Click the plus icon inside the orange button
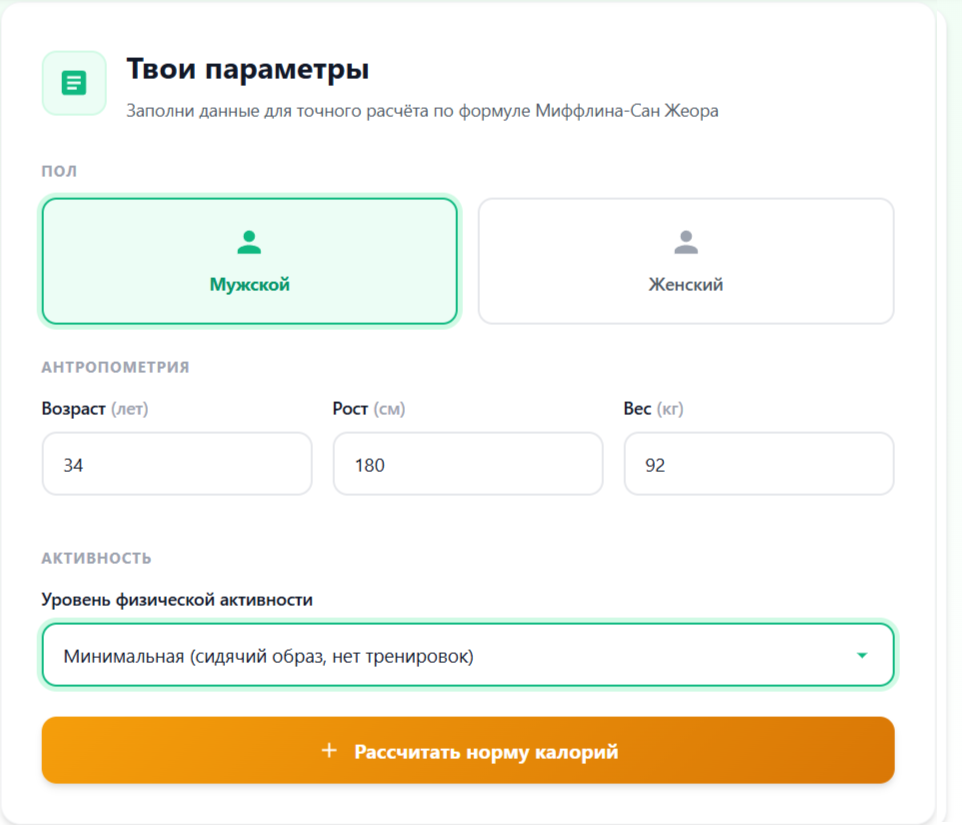962x825 pixels. [x=327, y=749]
